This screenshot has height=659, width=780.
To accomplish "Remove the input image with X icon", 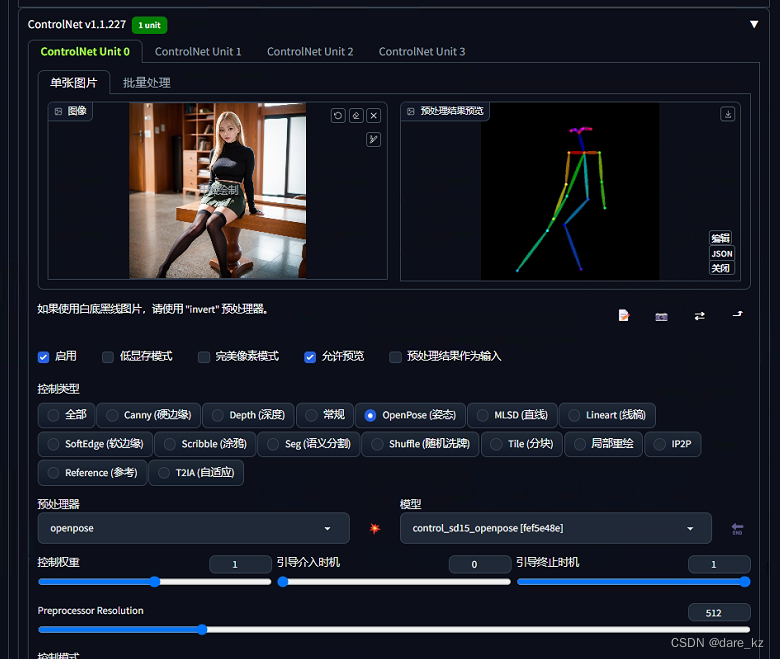I will (374, 116).
